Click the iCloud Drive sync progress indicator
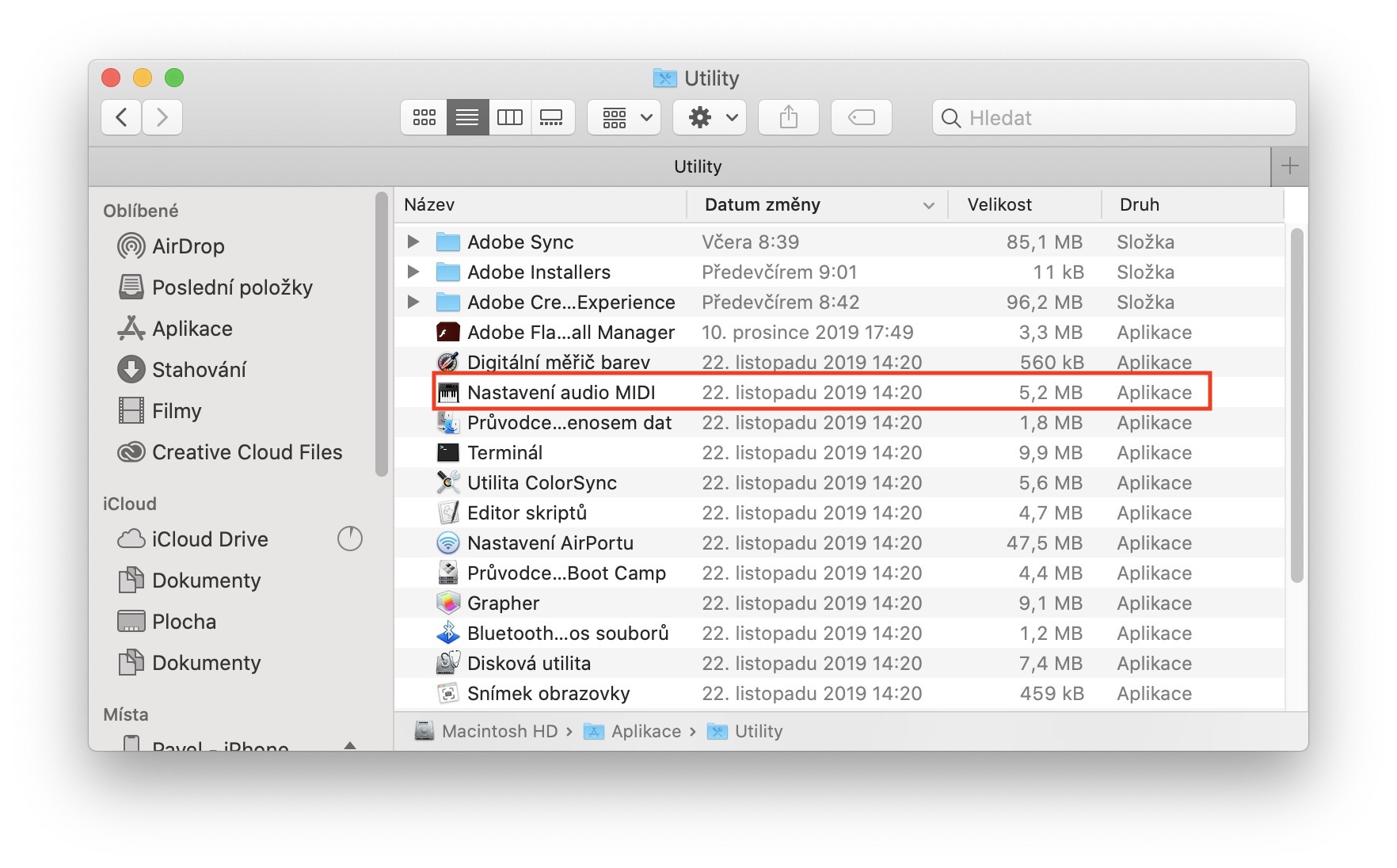1397x868 pixels. click(x=349, y=539)
